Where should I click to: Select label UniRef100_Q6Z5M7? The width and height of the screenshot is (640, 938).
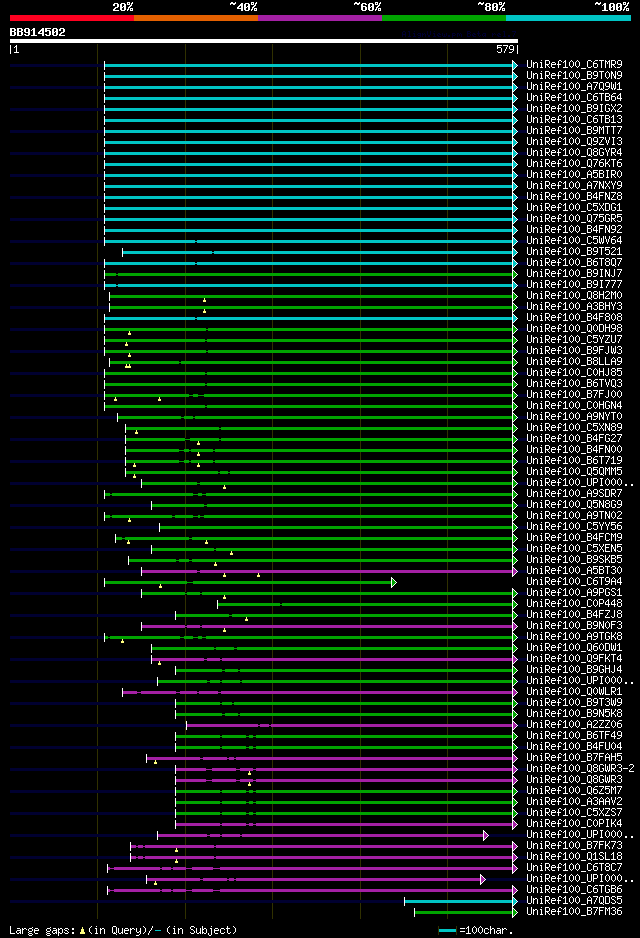click(x=574, y=790)
